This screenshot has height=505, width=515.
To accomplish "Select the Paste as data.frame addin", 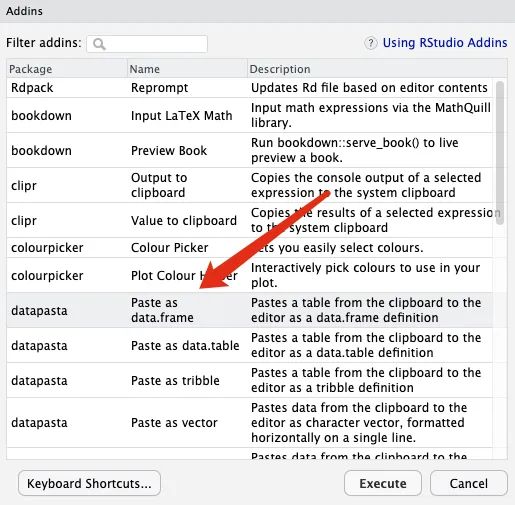I will tap(249, 310).
